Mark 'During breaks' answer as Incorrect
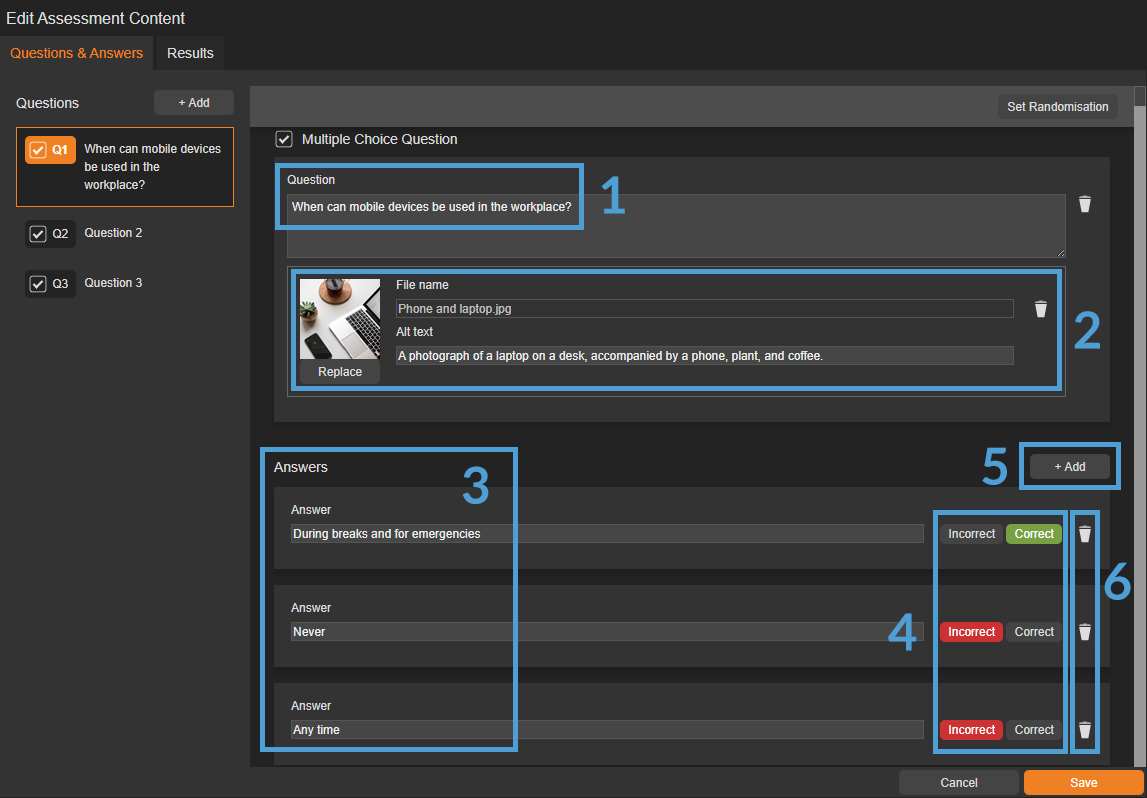This screenshot has height=798, width=1147. 971,534
